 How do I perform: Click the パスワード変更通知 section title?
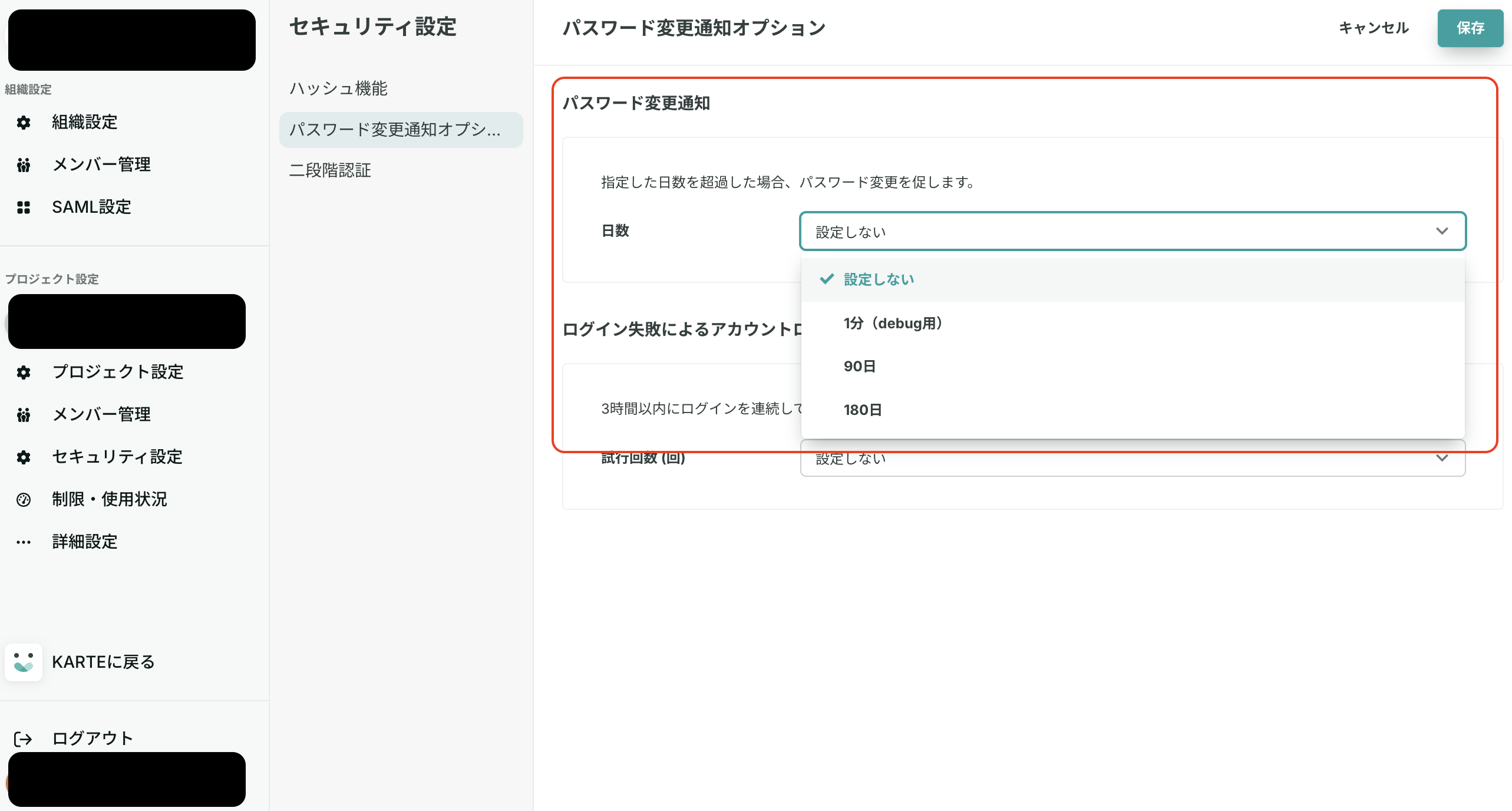click(x=636, y=103)
